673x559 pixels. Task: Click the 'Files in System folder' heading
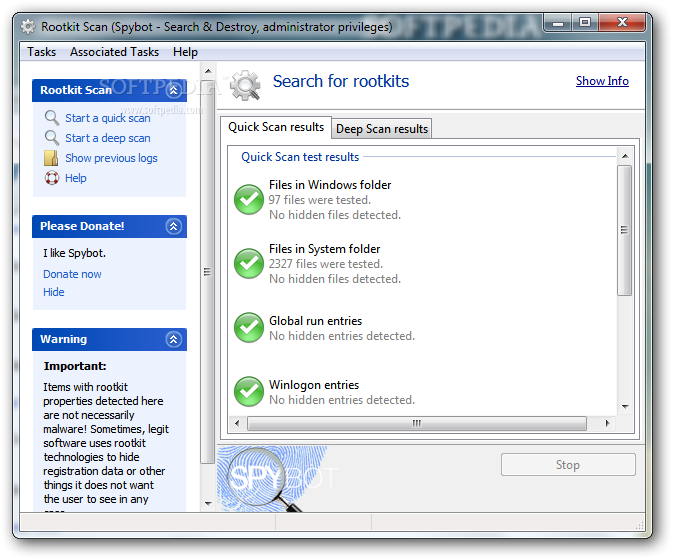[x=324, y=249]
